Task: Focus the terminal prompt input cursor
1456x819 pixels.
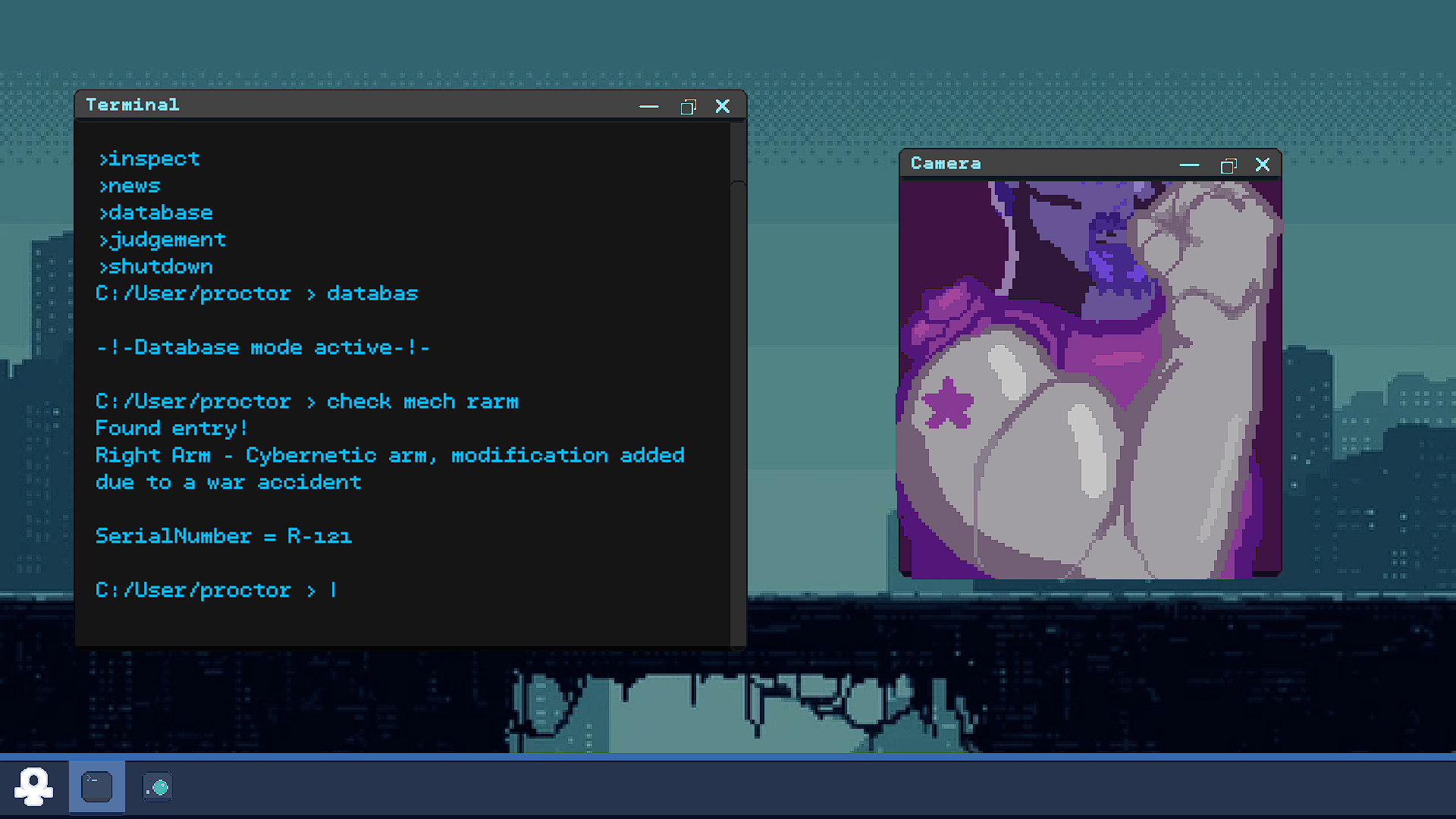Action: point(333,590)
